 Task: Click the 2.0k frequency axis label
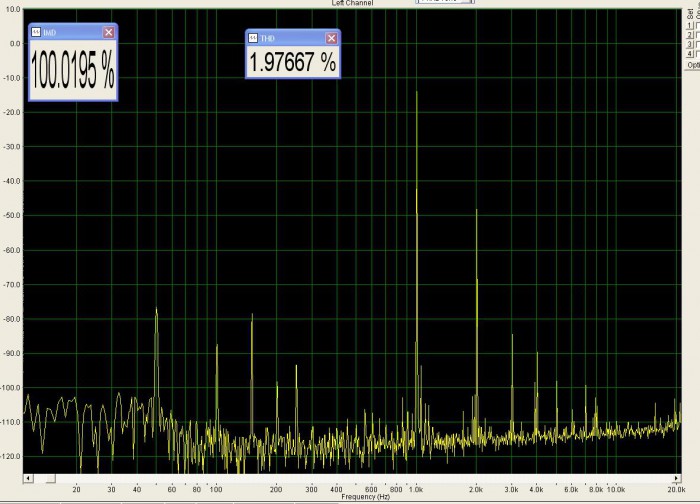[476, 490]
